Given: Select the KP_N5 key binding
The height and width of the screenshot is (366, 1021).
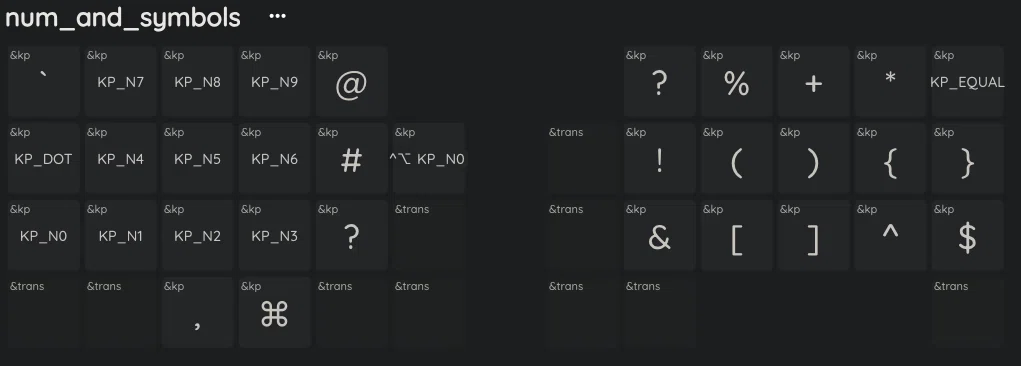Looking at the screenshot, I should 197,158.
